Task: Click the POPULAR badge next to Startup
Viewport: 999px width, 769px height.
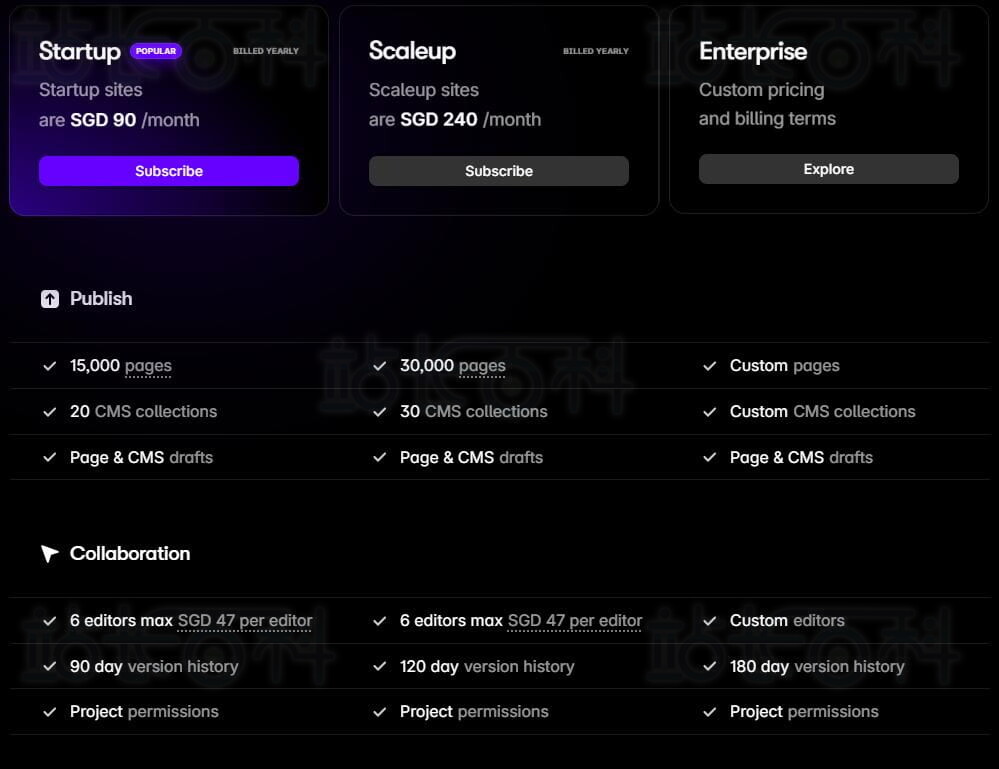Action: tap(156, 51)
